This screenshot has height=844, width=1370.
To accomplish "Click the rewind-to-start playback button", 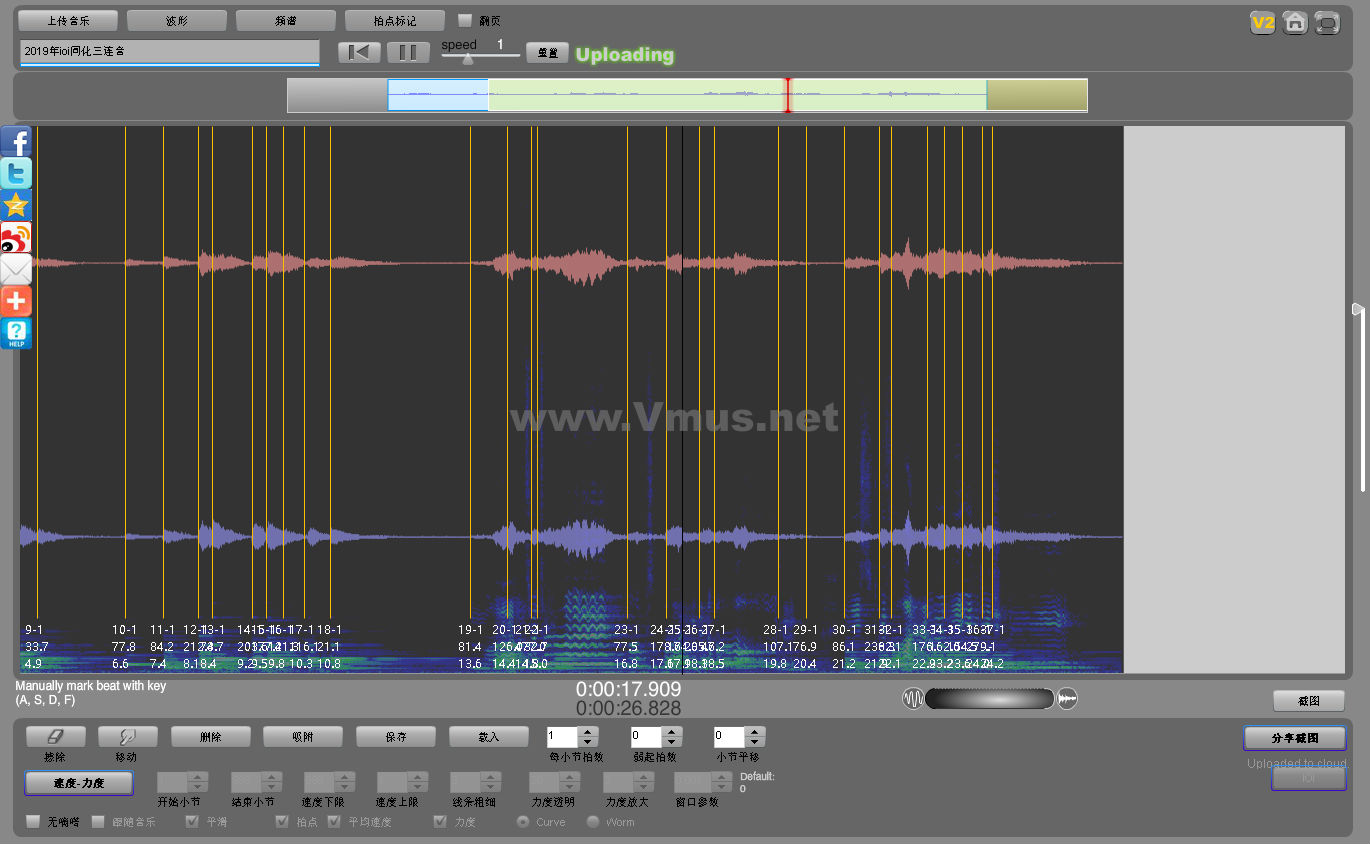I will (359, 53).
